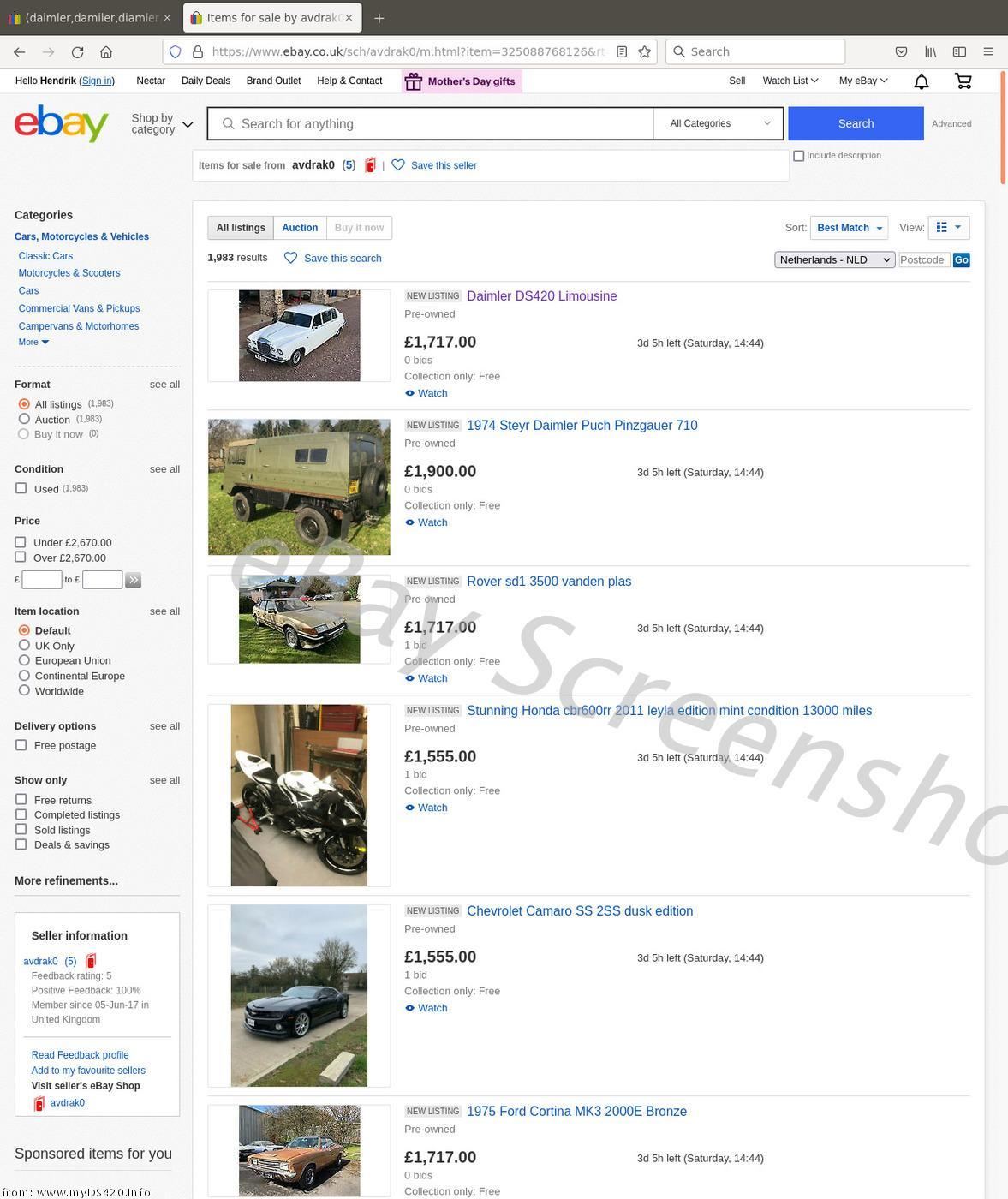Open the Mother's Day gifts banner

(x=462, y=81)
